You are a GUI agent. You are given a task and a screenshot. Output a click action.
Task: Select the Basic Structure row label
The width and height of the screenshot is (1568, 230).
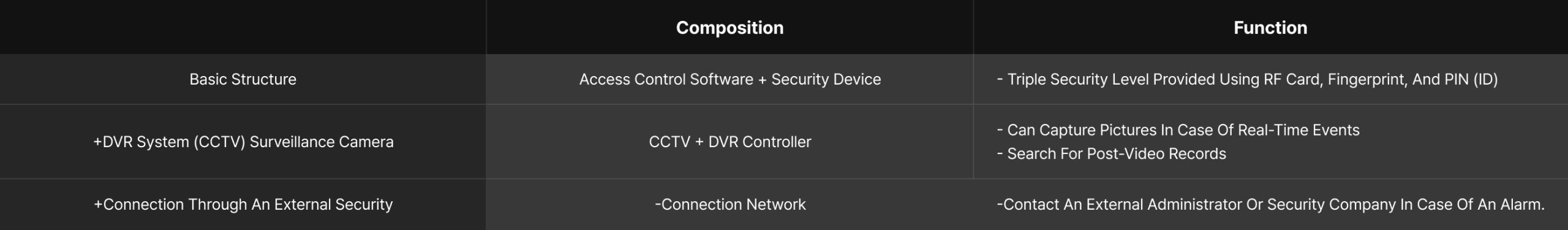coord(243,79)
